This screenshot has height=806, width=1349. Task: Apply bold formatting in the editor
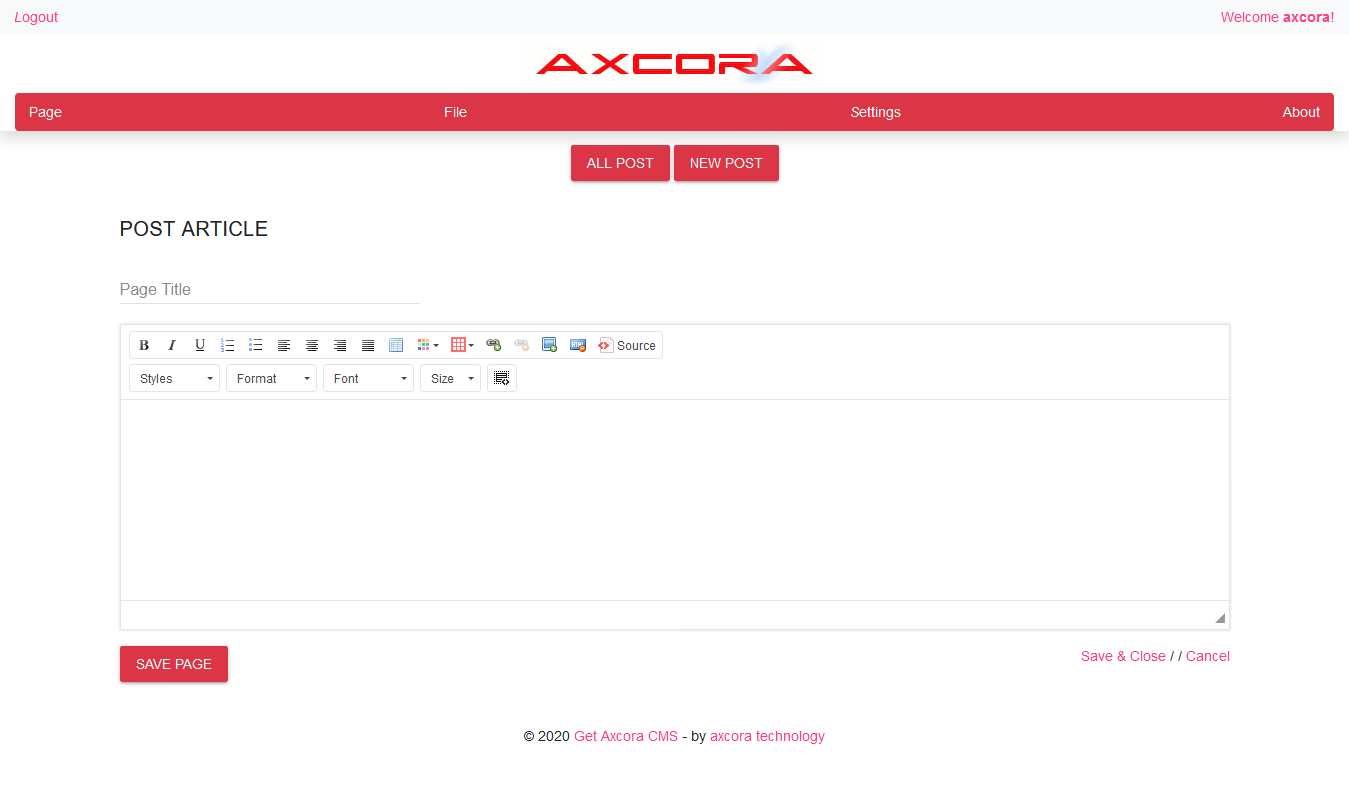click(x=144, y=345)
